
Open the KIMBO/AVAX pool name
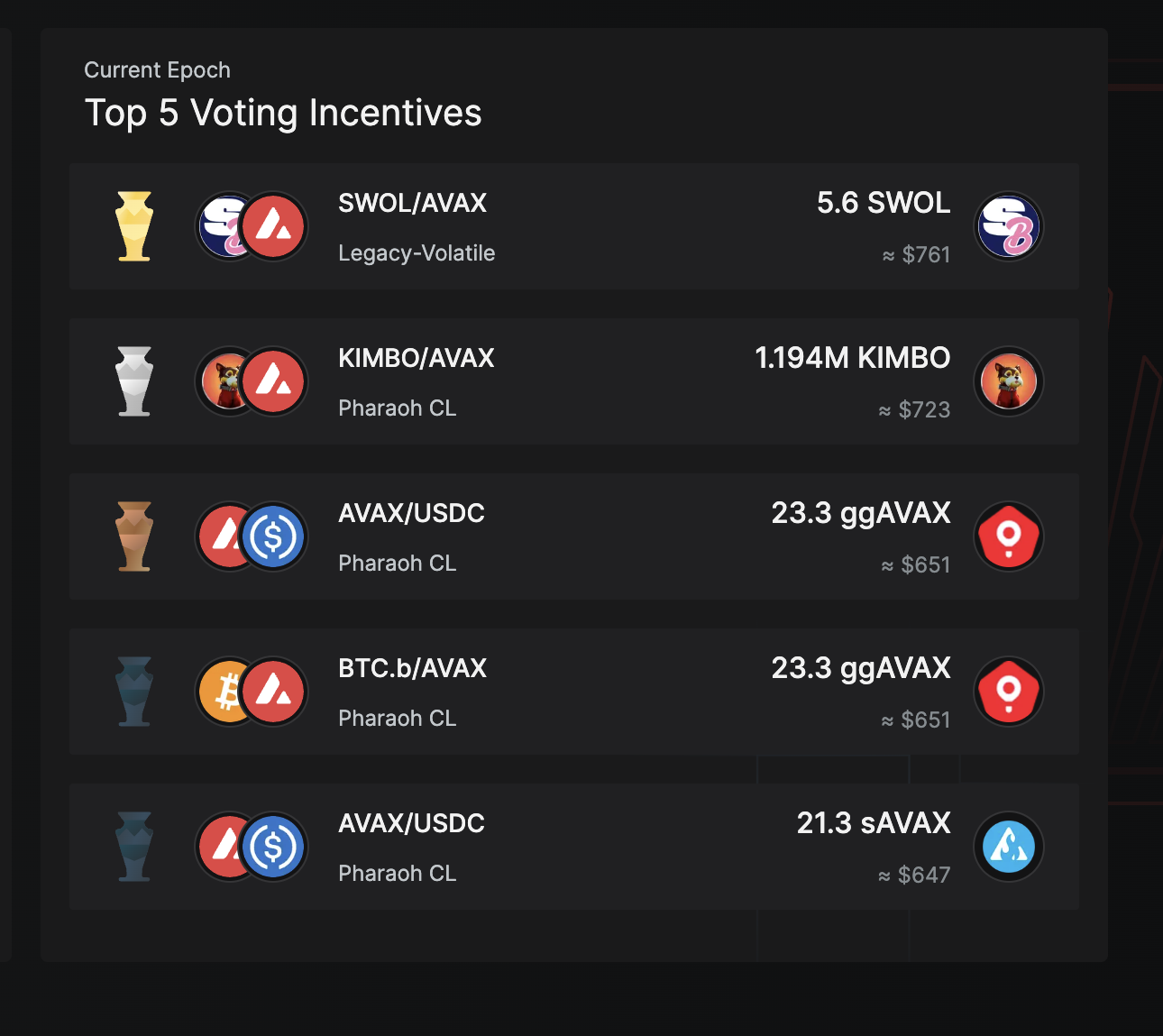click(x=416, y=358)
